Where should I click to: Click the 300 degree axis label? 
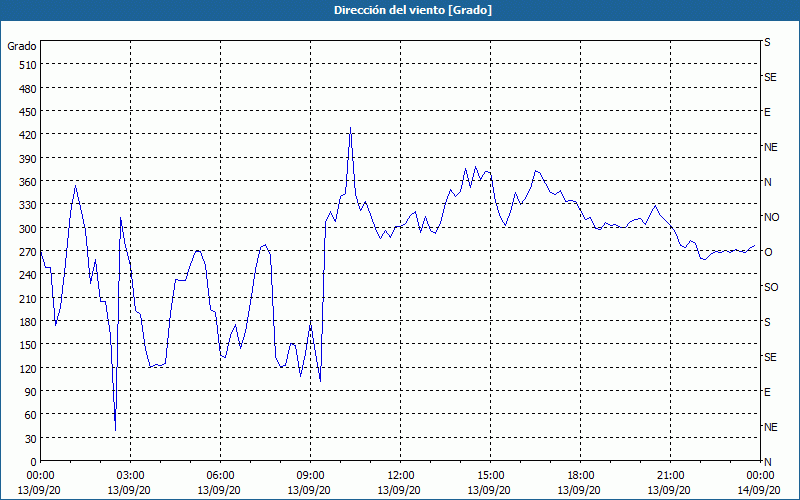point(28,229)
